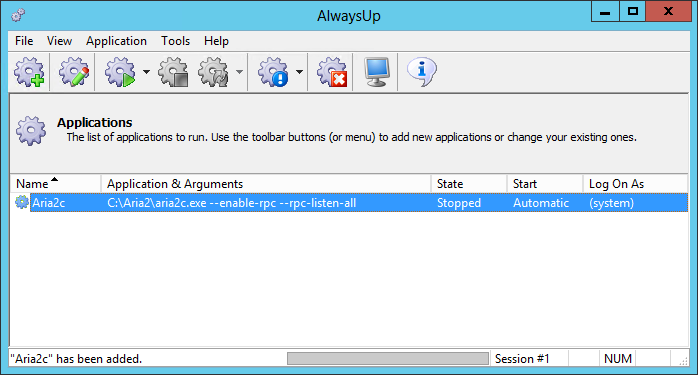Sort by Application & Arguments column header
The image size is (698, 375).
tap(266, 183)
